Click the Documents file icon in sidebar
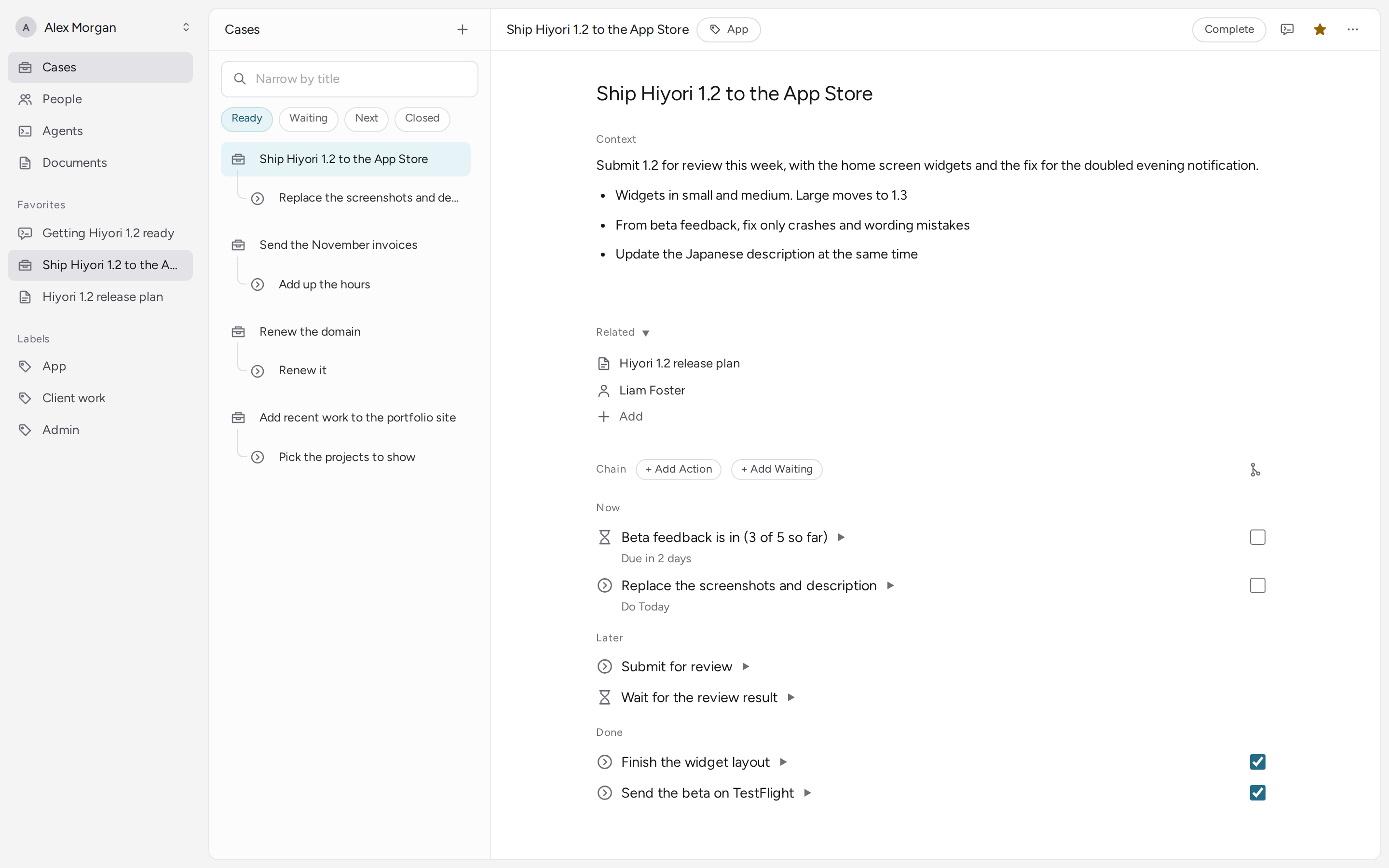 point(25,163)
